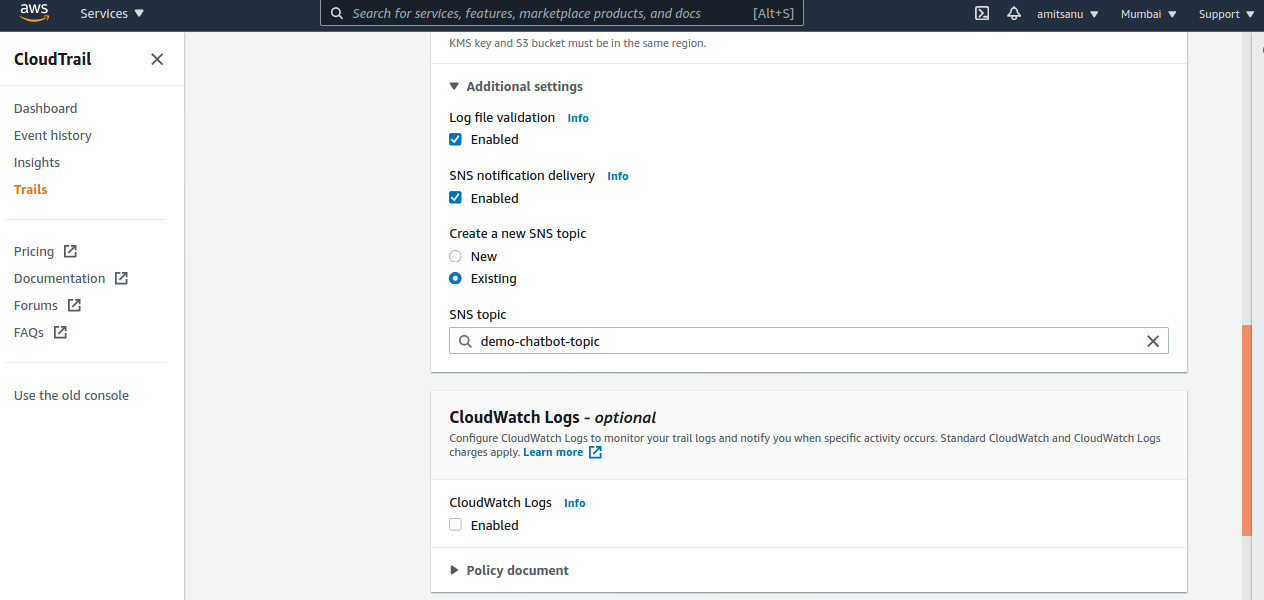Collapse the Additional settings section
Screen dimensions: 1264x600
coord(516,86)
